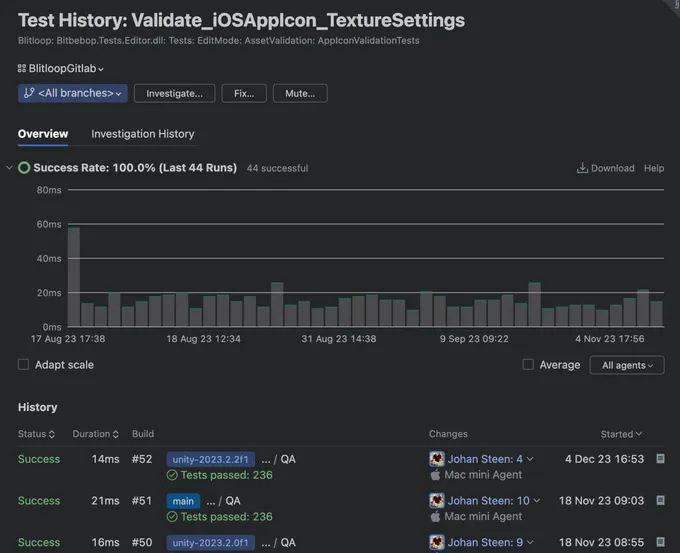Click Johan Steen avatar in build #51 row
The height and width of the screenshot is (553, 680).
click(x=437, y=501)
